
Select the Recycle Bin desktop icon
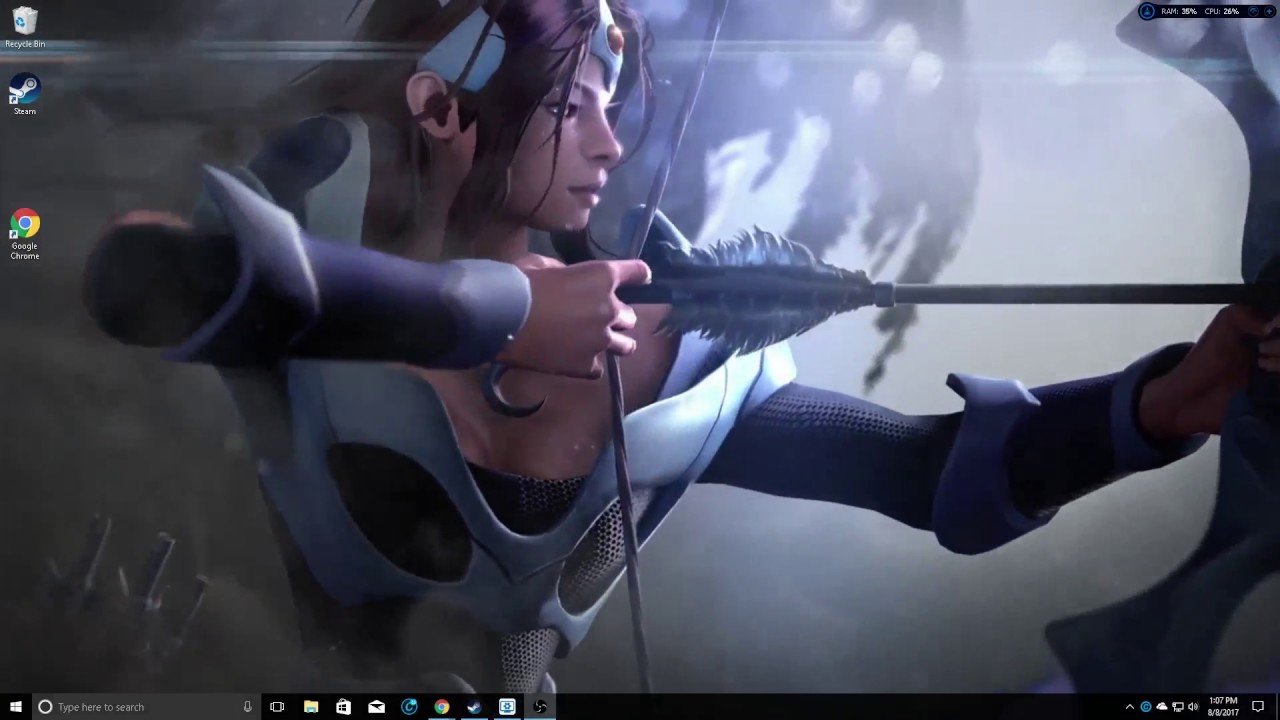point(25,27)
